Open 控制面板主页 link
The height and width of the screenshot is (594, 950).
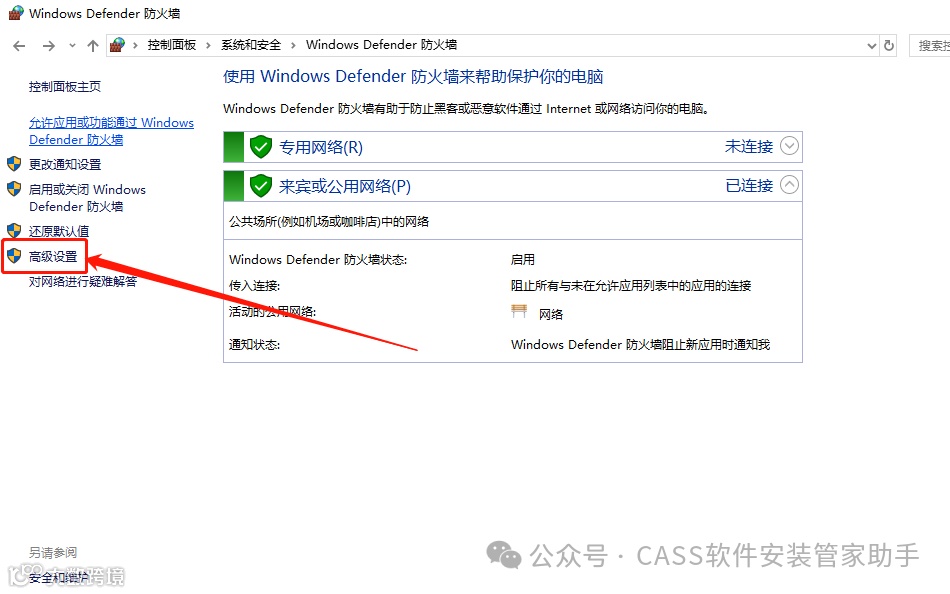click(x=65, y=87)
